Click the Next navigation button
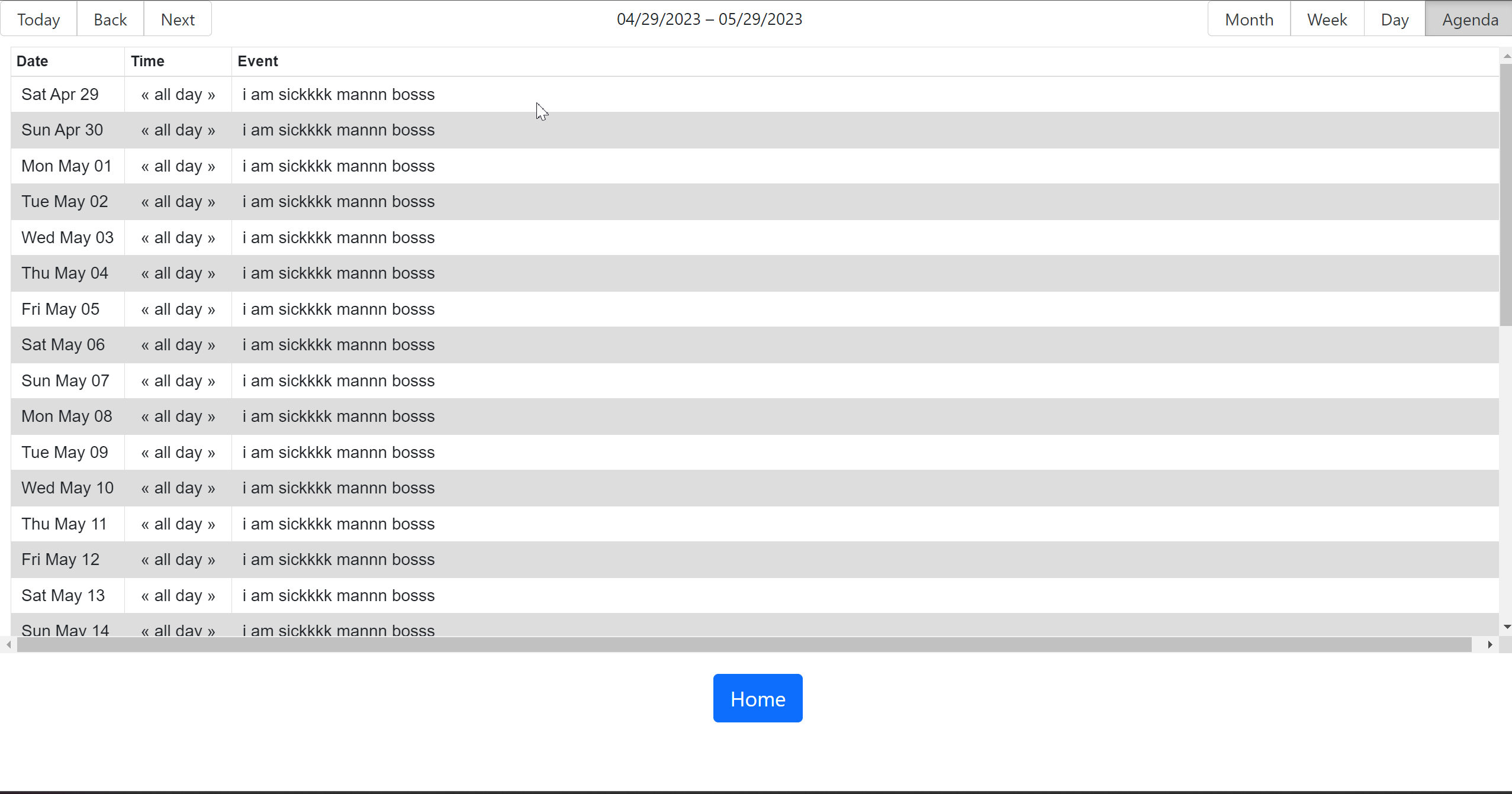The height and width of the screenshot is (794, 1512). point(177,18)
